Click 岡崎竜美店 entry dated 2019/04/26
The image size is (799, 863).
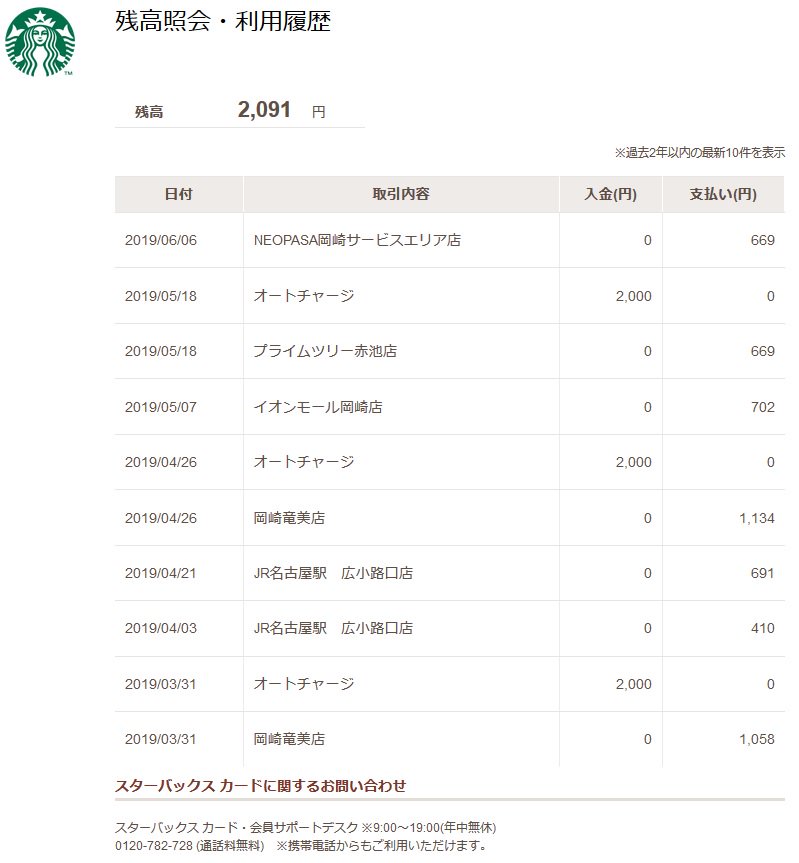point(289,518)
